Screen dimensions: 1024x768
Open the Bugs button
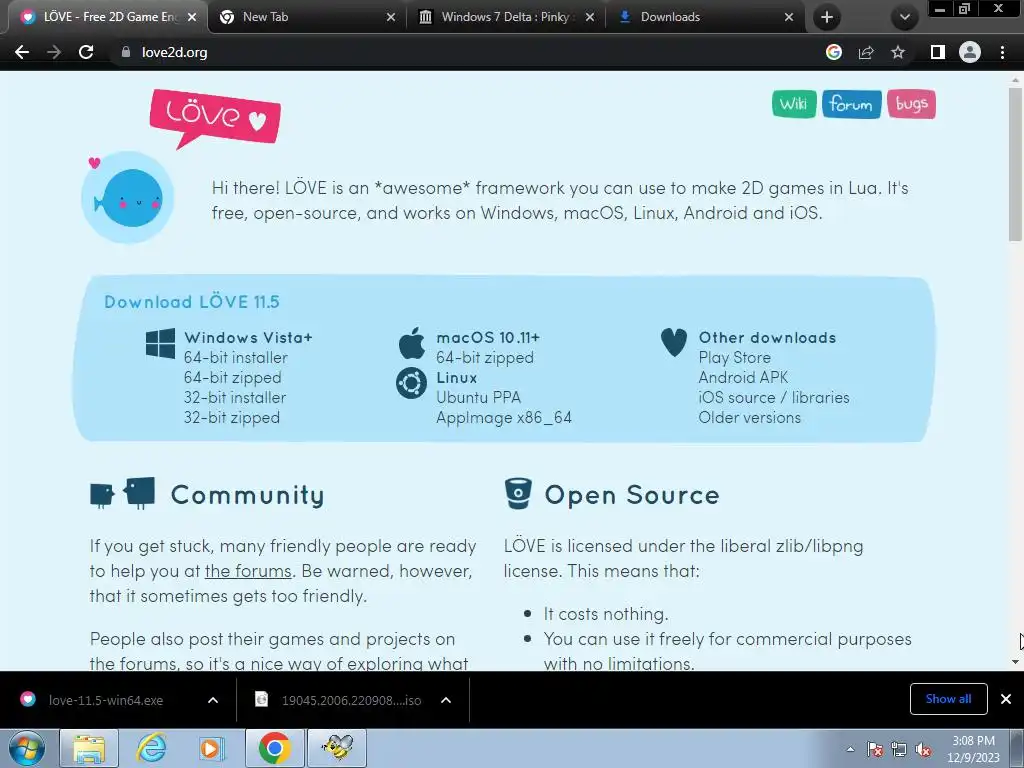click(912, 104)
